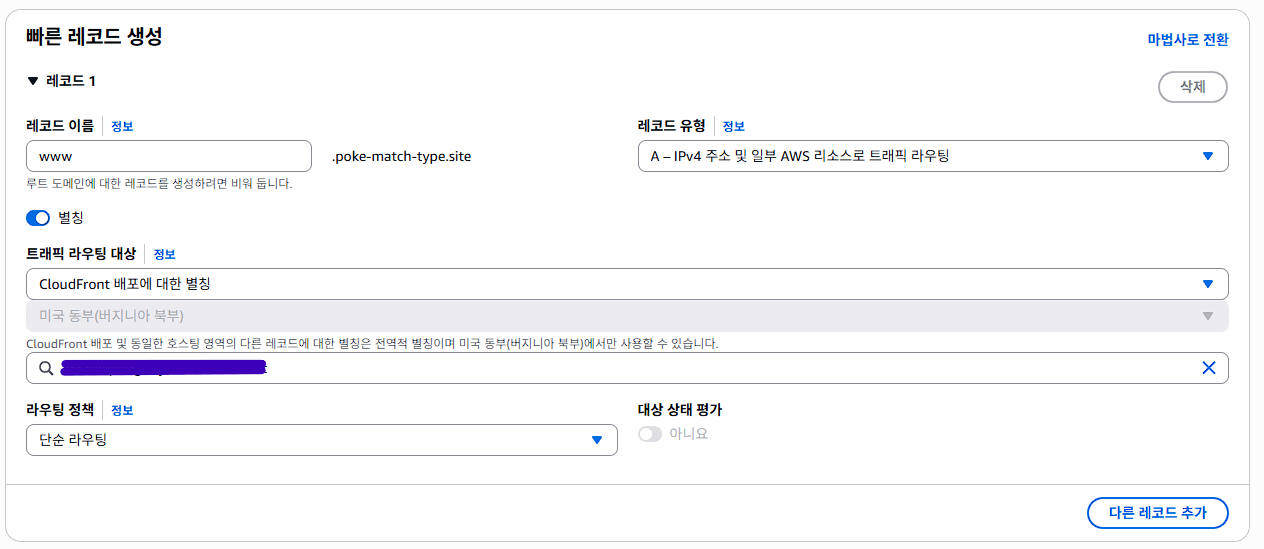Click the grey arrow on disabled region selector
Screen dimensions: 1264x549
click(1208, 316)
